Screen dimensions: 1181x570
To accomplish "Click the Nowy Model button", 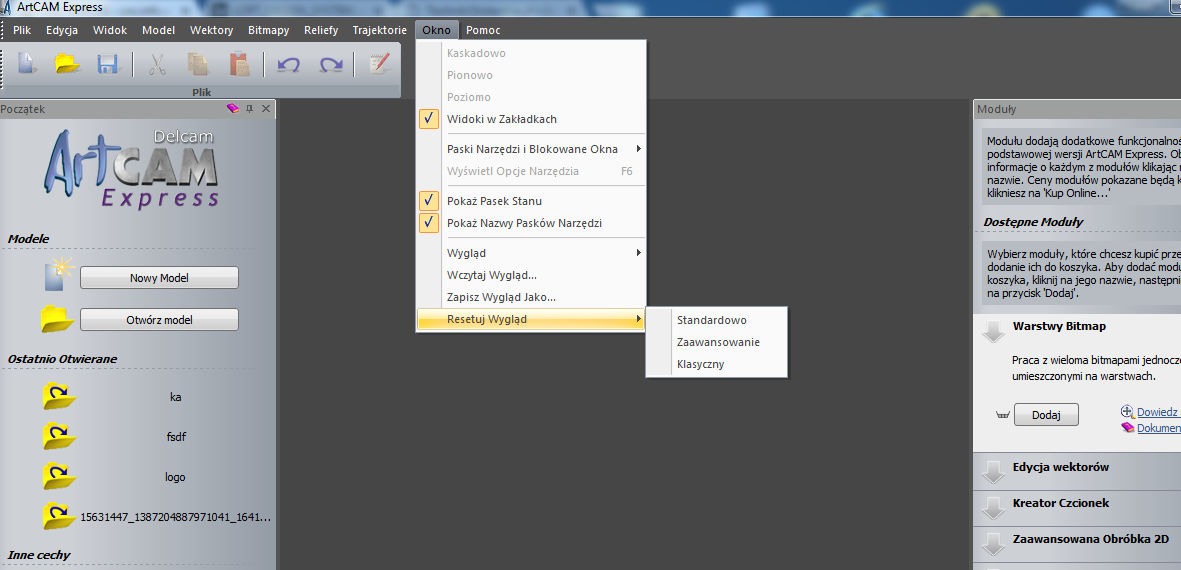I will [x=159, y=278].
